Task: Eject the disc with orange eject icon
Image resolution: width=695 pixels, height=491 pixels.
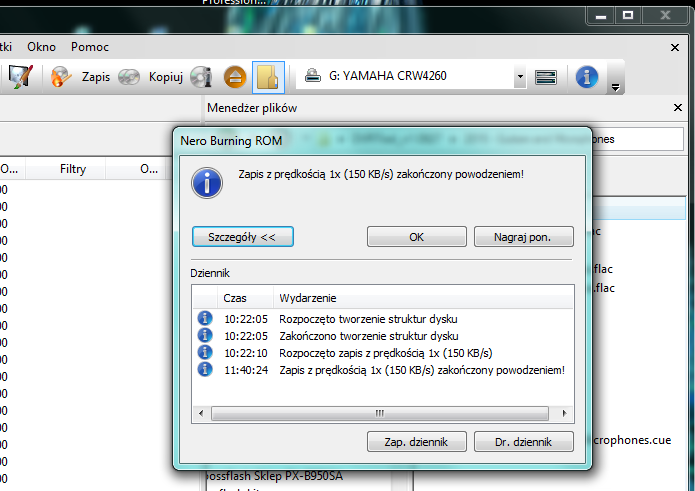Action: click(235, 77)
